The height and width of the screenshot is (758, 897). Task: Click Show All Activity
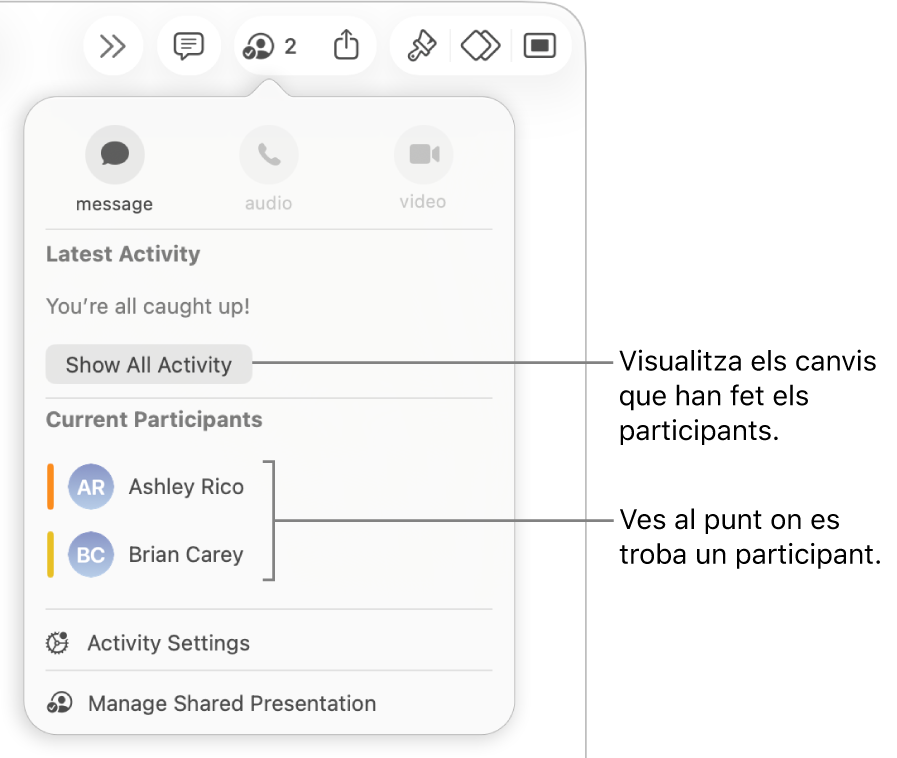point(148,364)
